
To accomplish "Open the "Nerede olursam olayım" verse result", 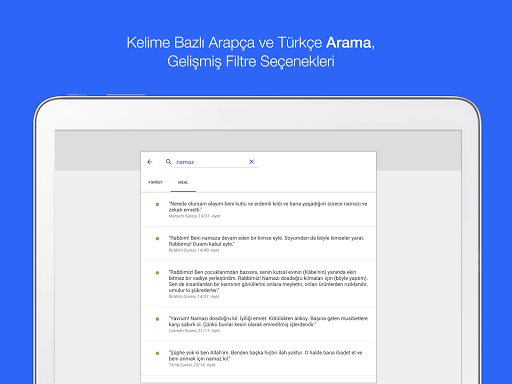I will pos(259,210).
